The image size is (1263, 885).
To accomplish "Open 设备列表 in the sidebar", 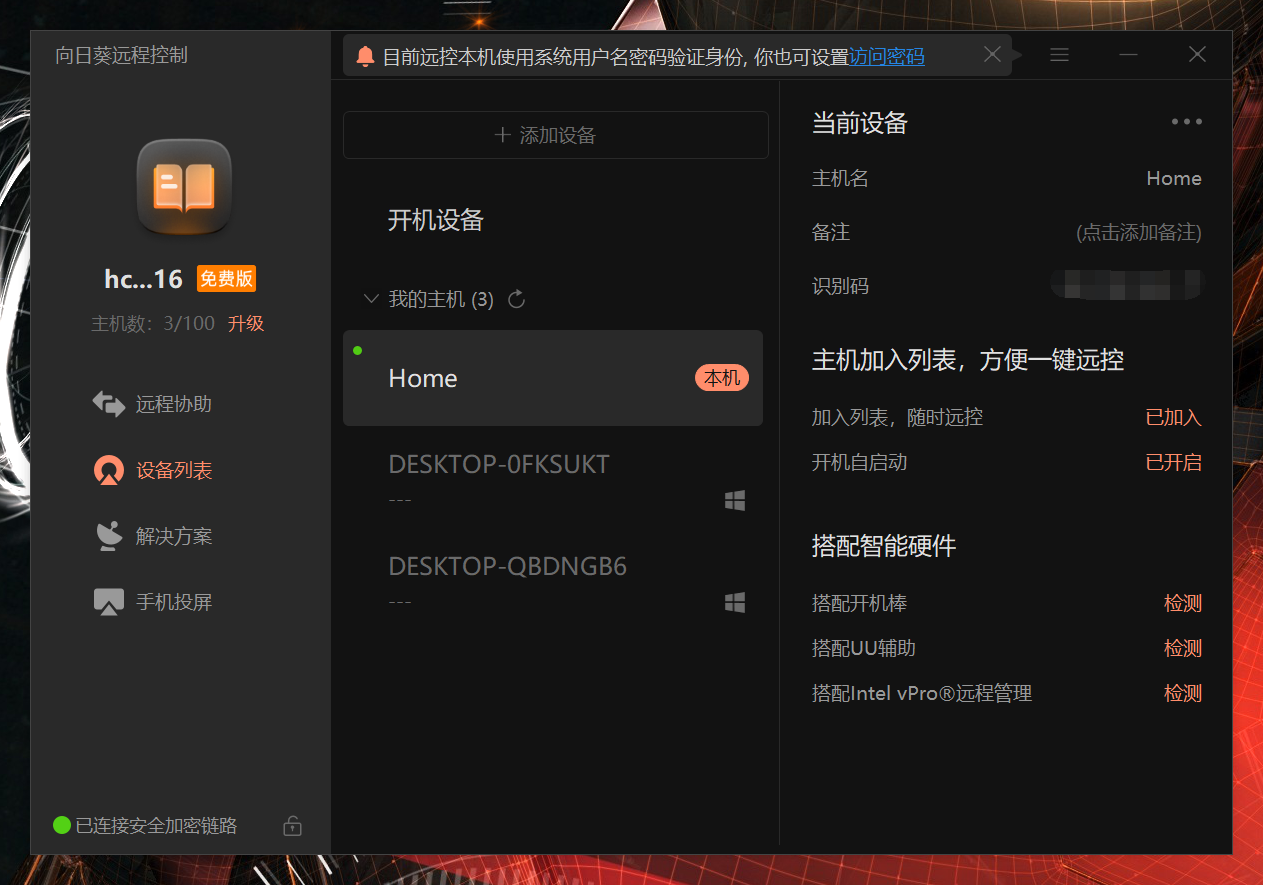I will click(x=174, y=471).
